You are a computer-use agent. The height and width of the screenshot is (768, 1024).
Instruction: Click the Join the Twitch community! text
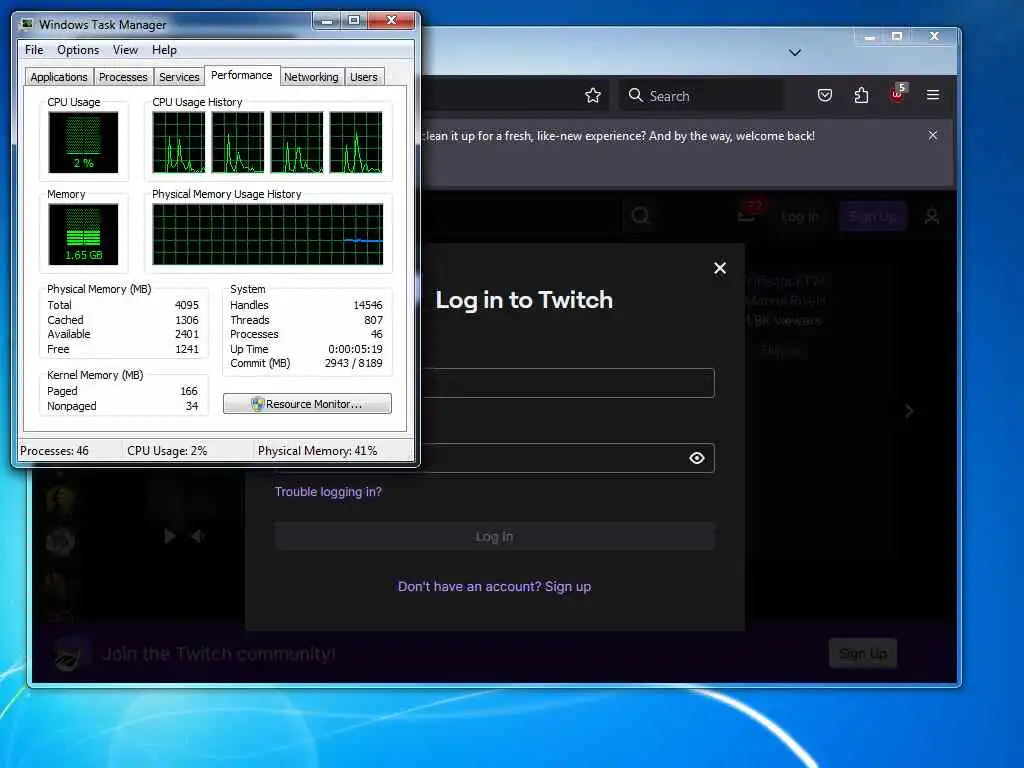click(x=219, y=654)
